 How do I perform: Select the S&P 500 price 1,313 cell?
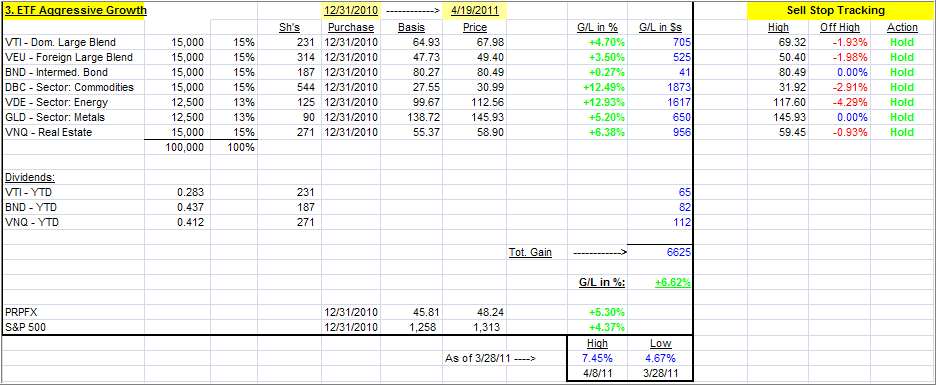tap(474, 327)
